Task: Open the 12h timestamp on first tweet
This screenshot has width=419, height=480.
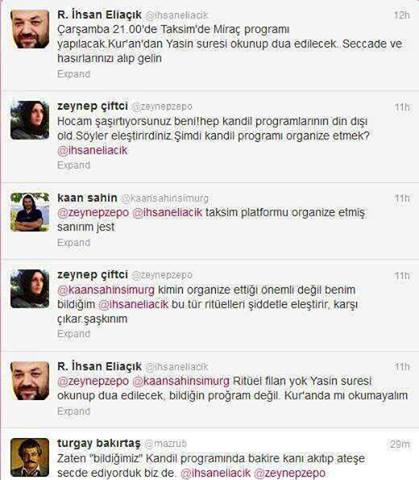Action: [401, 15]
